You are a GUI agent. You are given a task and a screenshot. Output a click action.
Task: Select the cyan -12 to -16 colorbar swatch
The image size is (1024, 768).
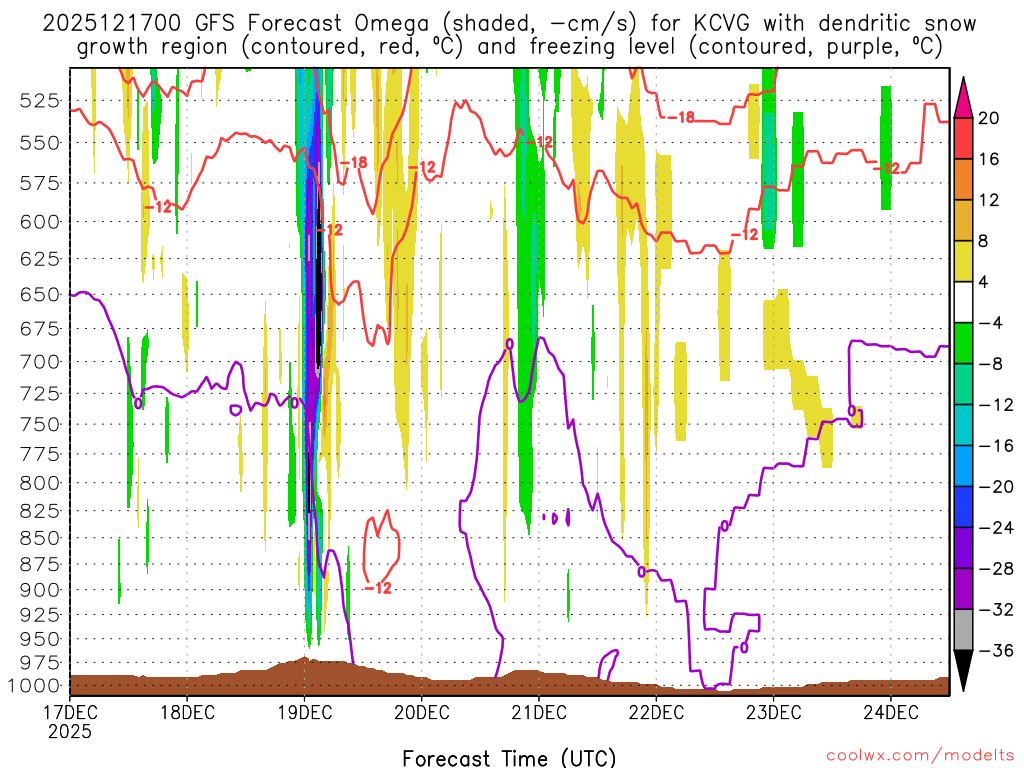point(963,425)
